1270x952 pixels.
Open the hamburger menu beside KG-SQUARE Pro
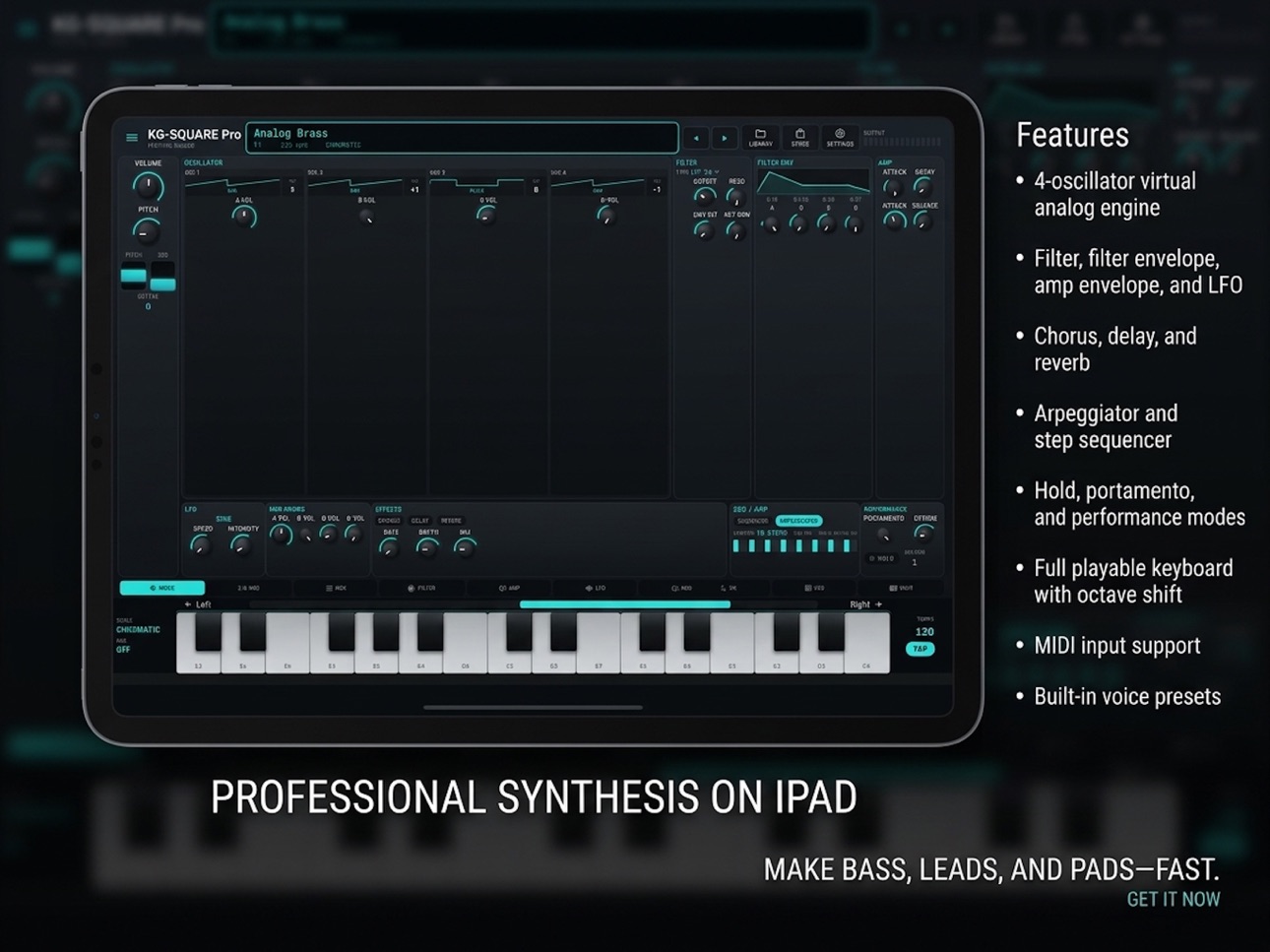coord(132,138)
